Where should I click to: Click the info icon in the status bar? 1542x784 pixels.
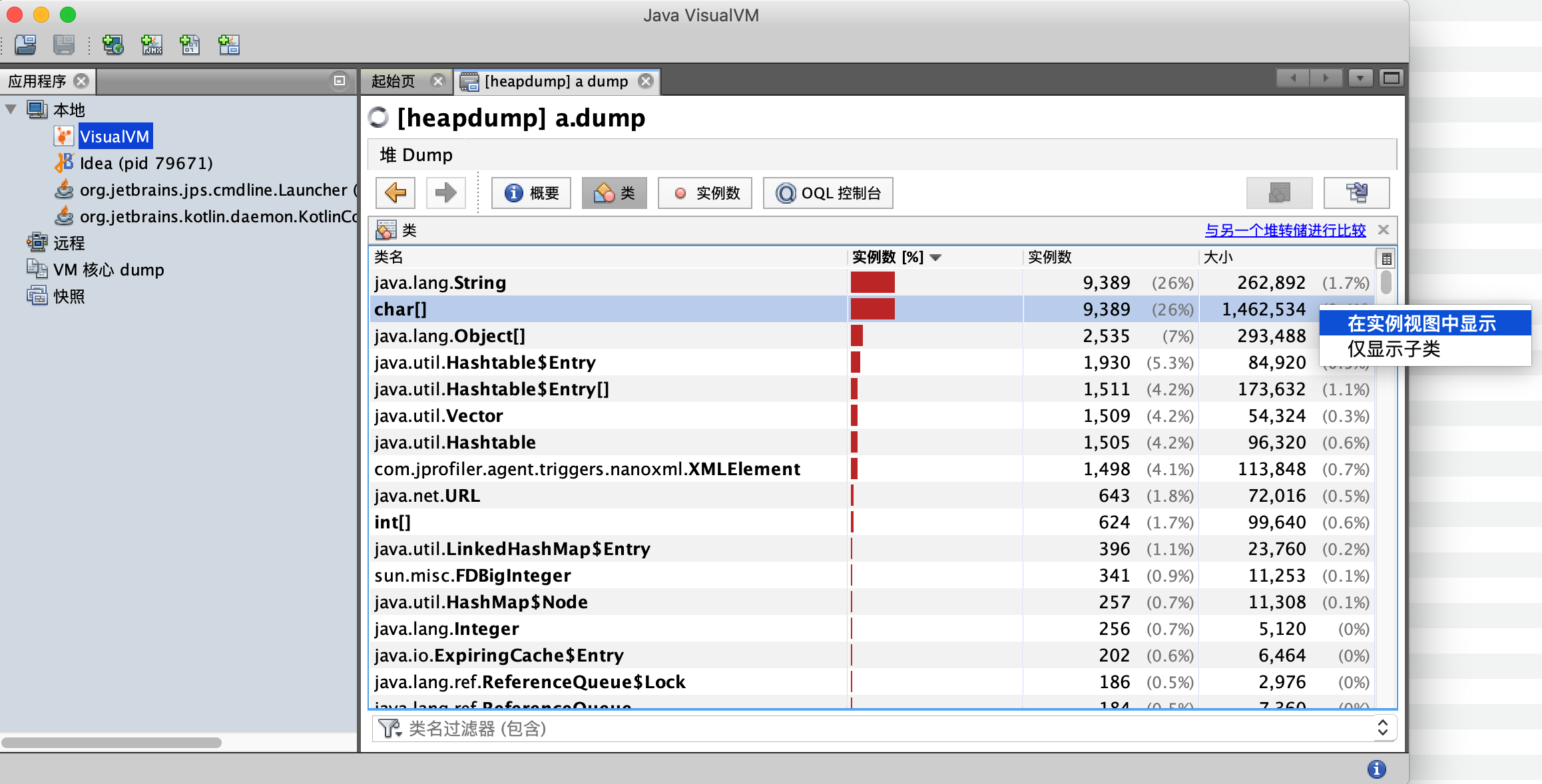(1377, 769)
